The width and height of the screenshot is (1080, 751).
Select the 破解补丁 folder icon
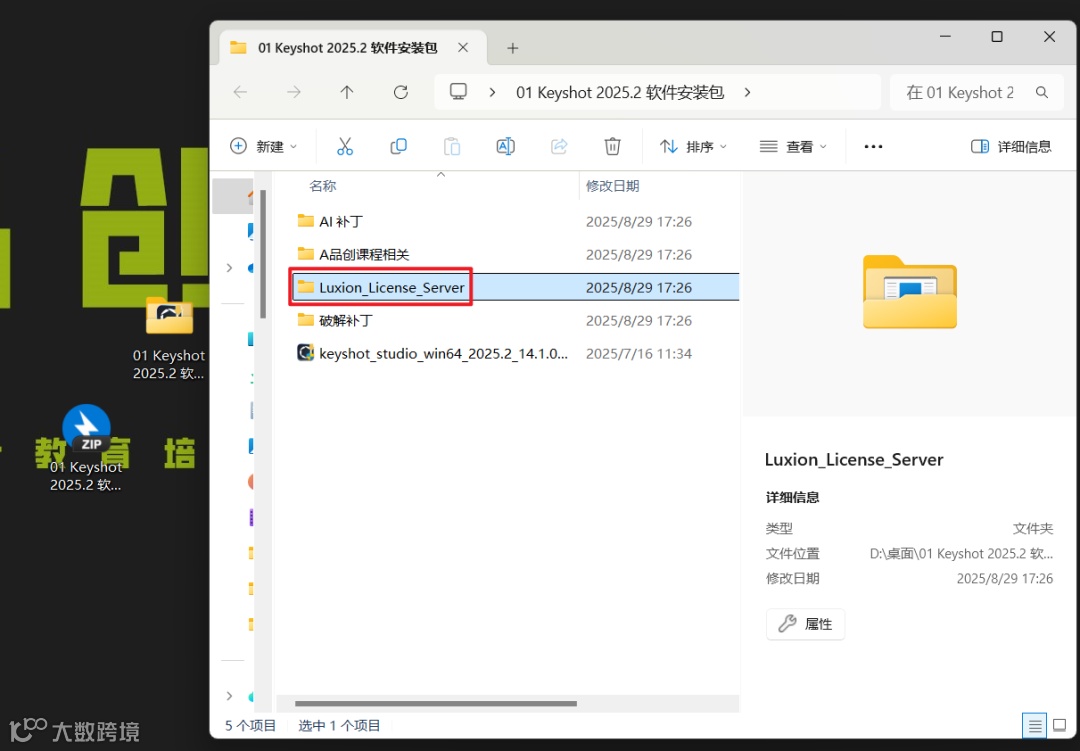pos(305,320)
